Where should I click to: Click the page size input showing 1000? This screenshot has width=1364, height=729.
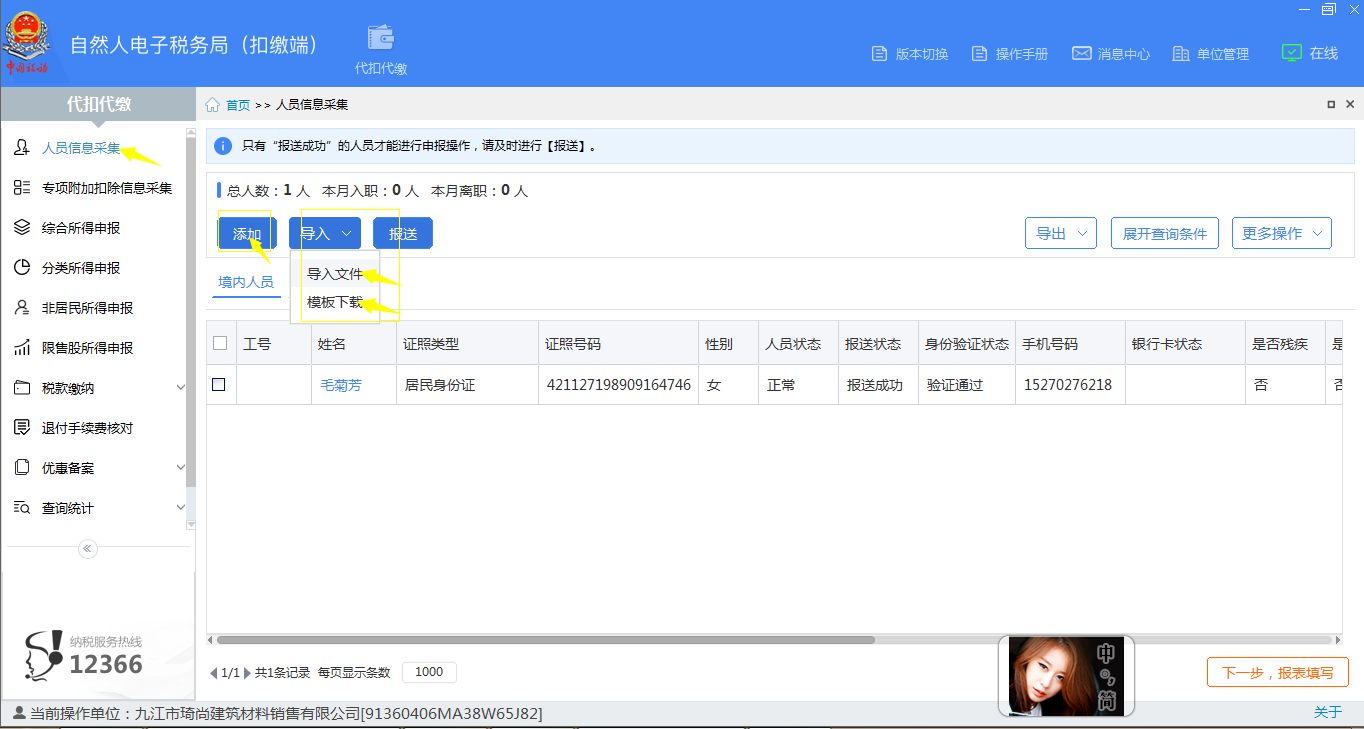[x=428, y=672]
